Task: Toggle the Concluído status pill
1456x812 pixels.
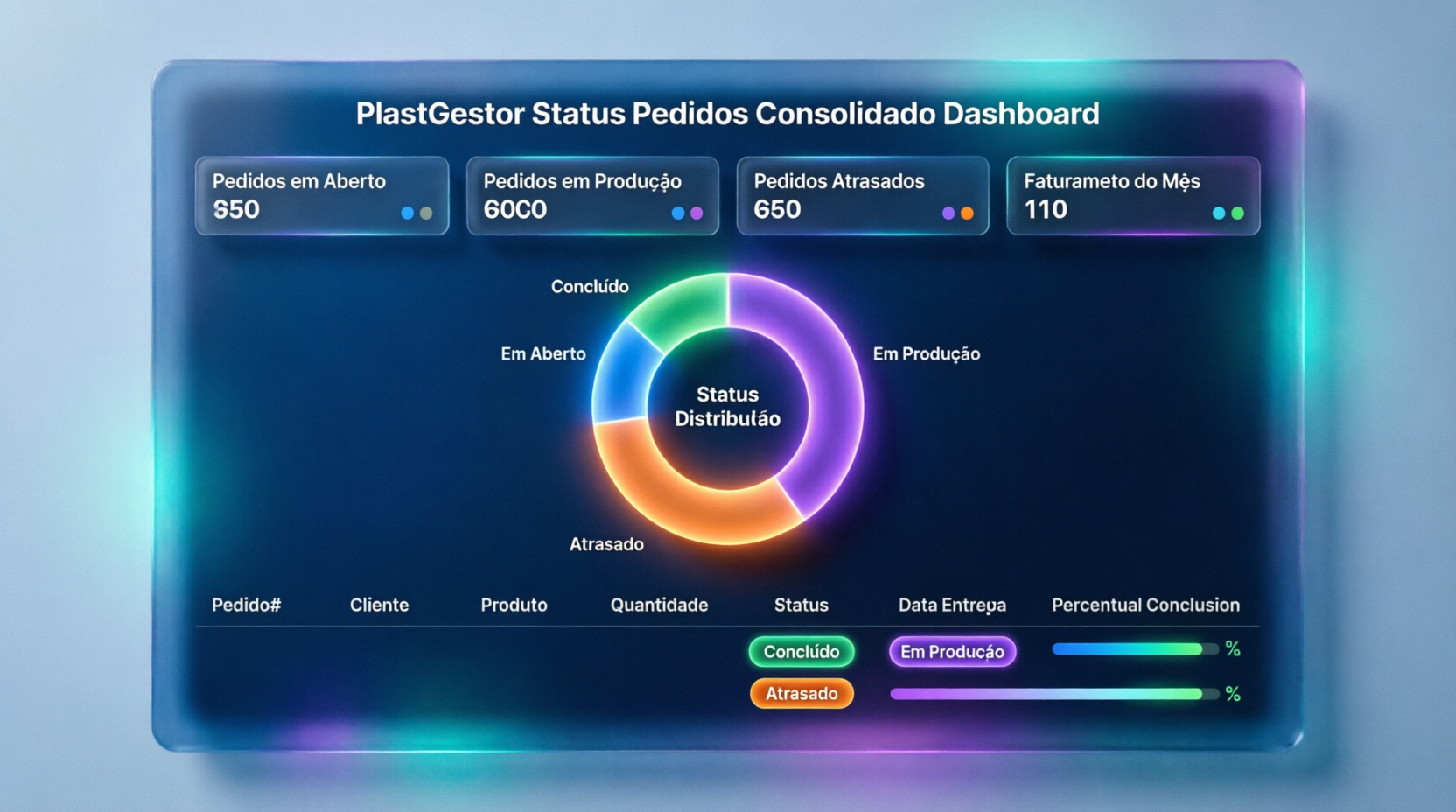Action: tap(801, 651)
